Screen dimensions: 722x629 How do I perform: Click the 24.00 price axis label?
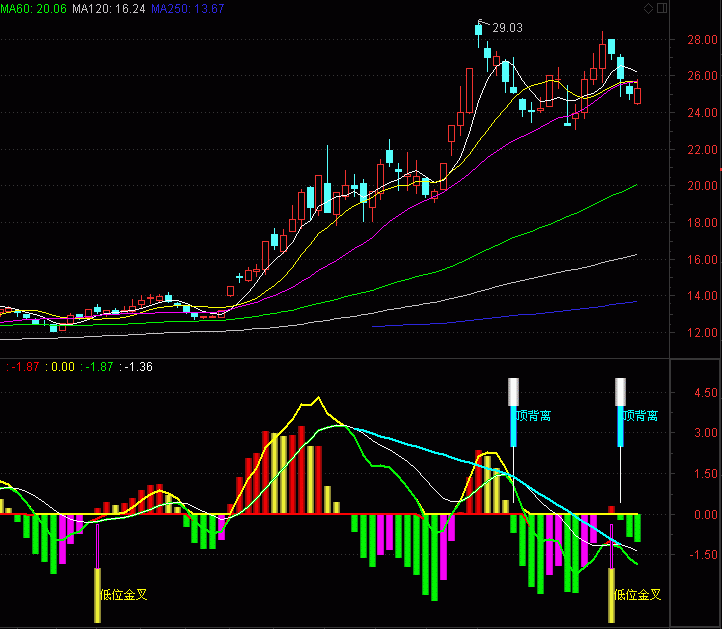(x=702, y=113)
